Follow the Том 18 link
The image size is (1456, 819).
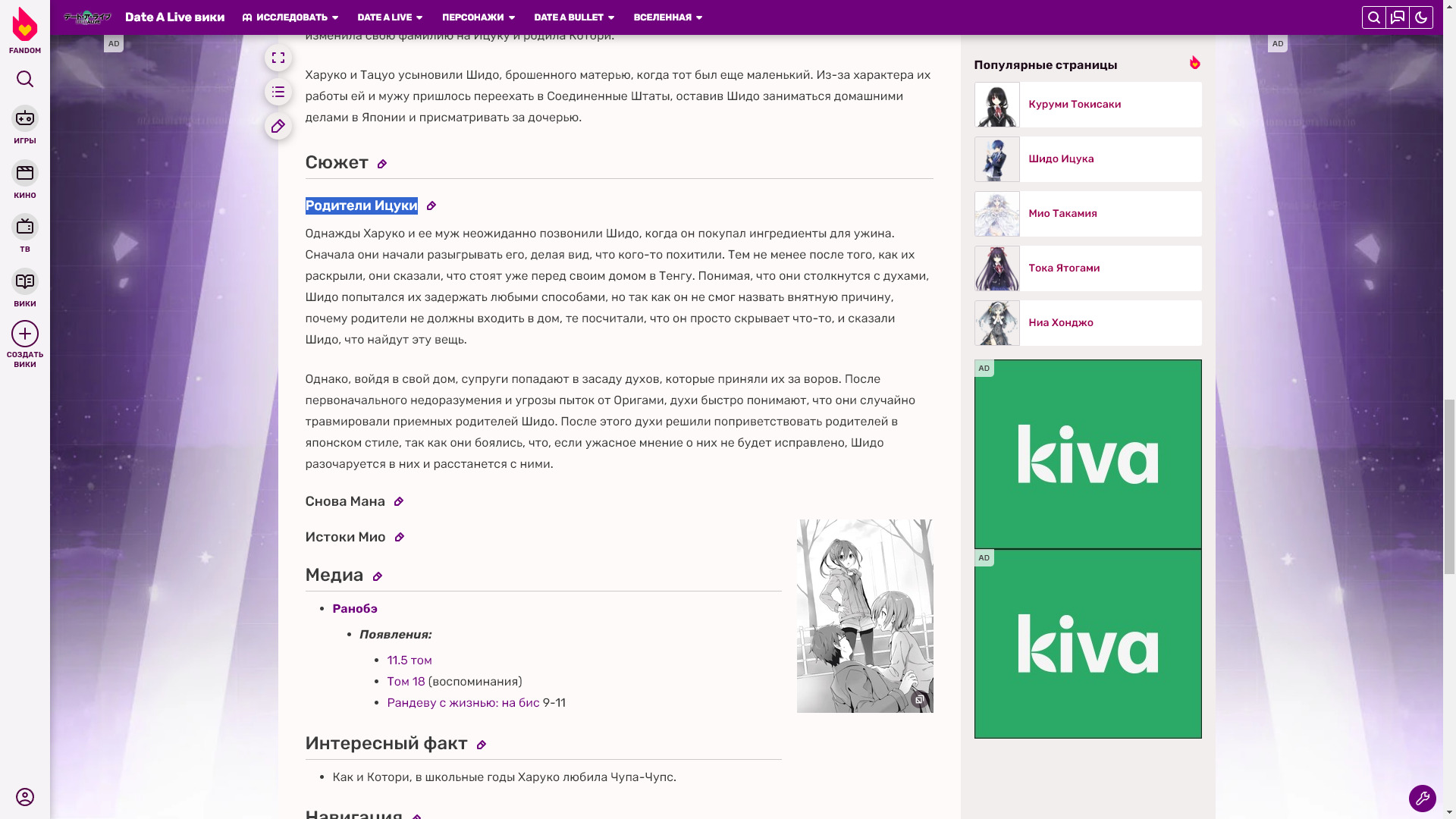click(406, 682)
